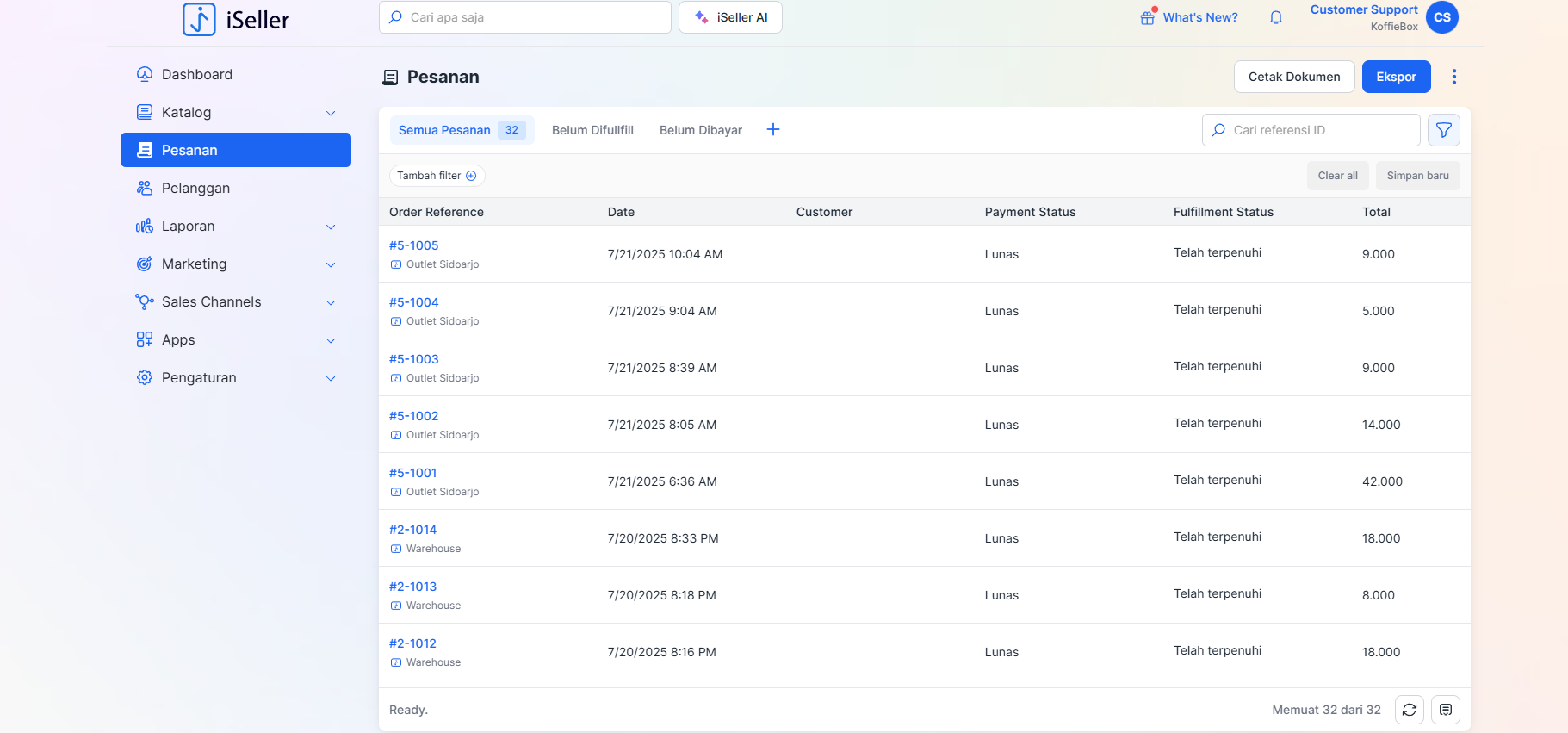Open the filter funnel icon
This screenshot has height=733, width=1568.
(1444, 130)
